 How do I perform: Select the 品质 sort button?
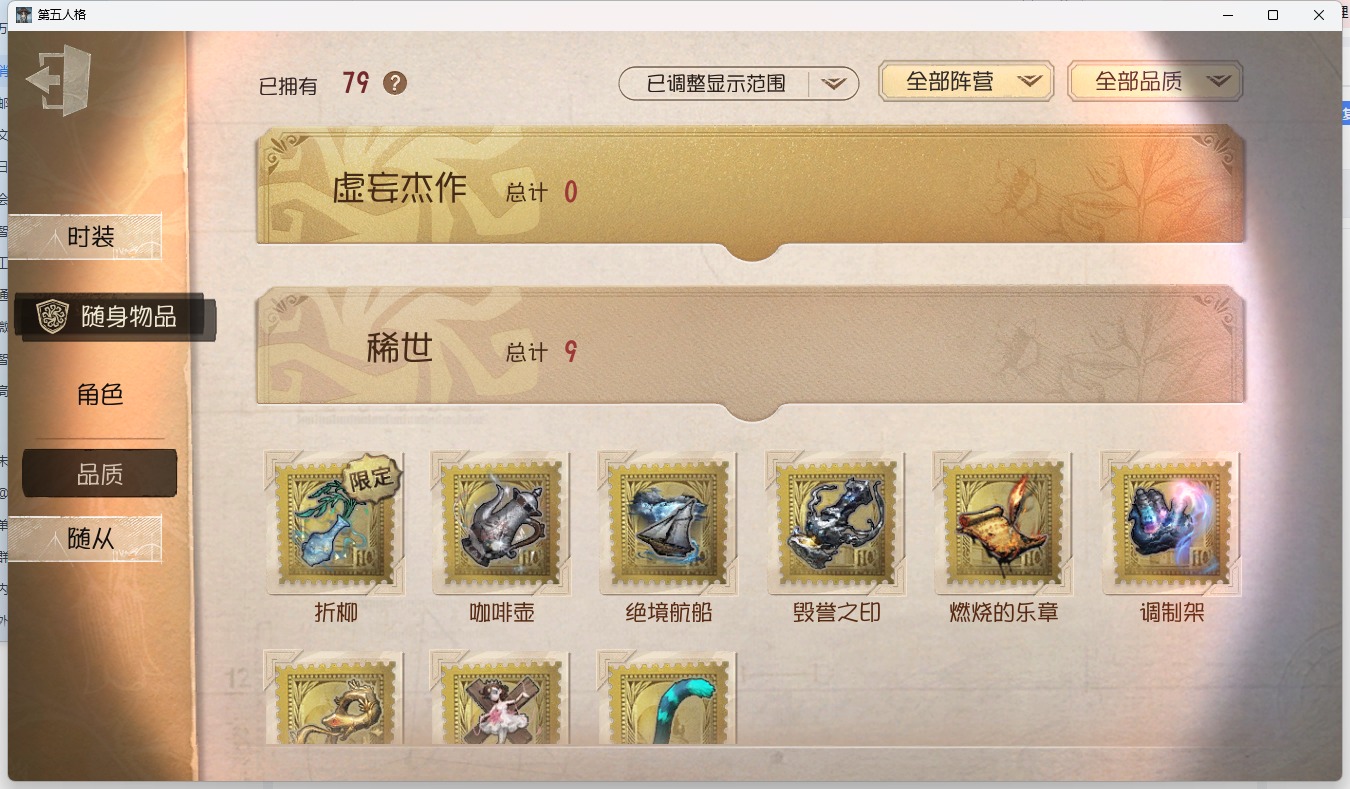[x=100, y=473]
